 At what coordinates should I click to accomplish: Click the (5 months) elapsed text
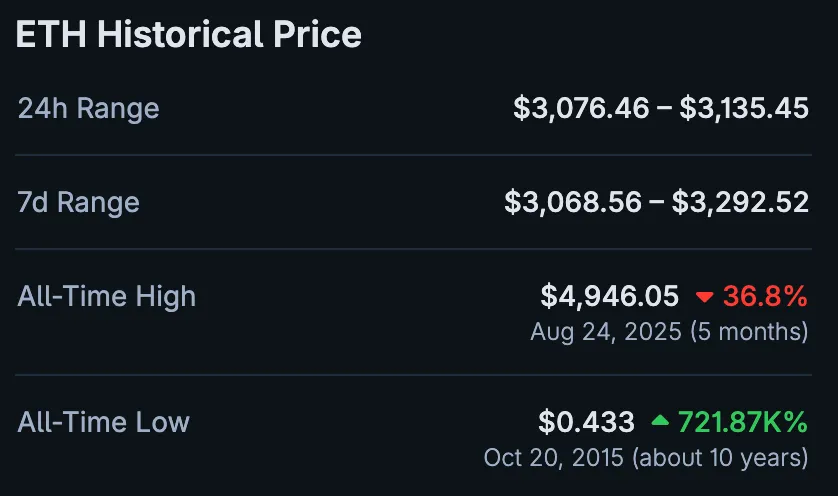click(749, 331)
